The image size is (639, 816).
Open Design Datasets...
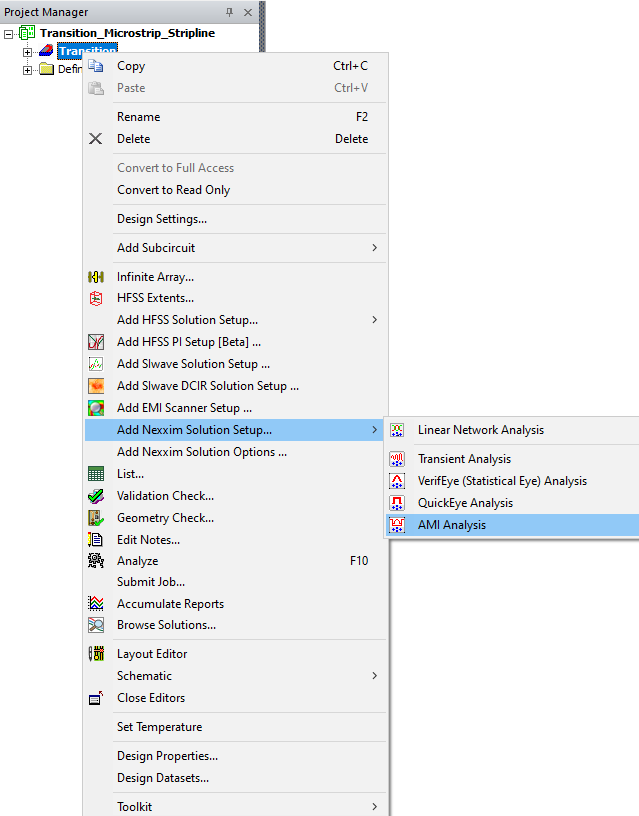[235, 778]
